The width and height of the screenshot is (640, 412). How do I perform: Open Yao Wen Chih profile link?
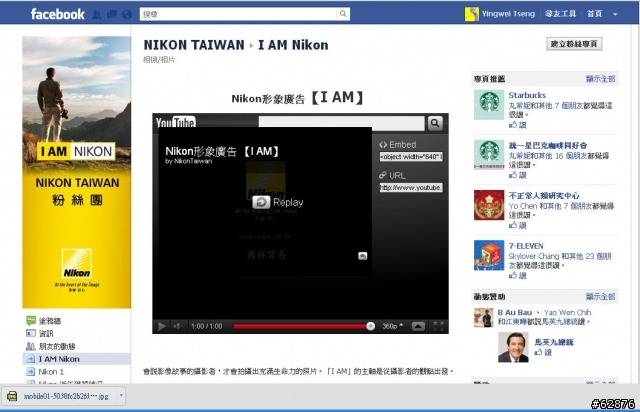(567, 312)
